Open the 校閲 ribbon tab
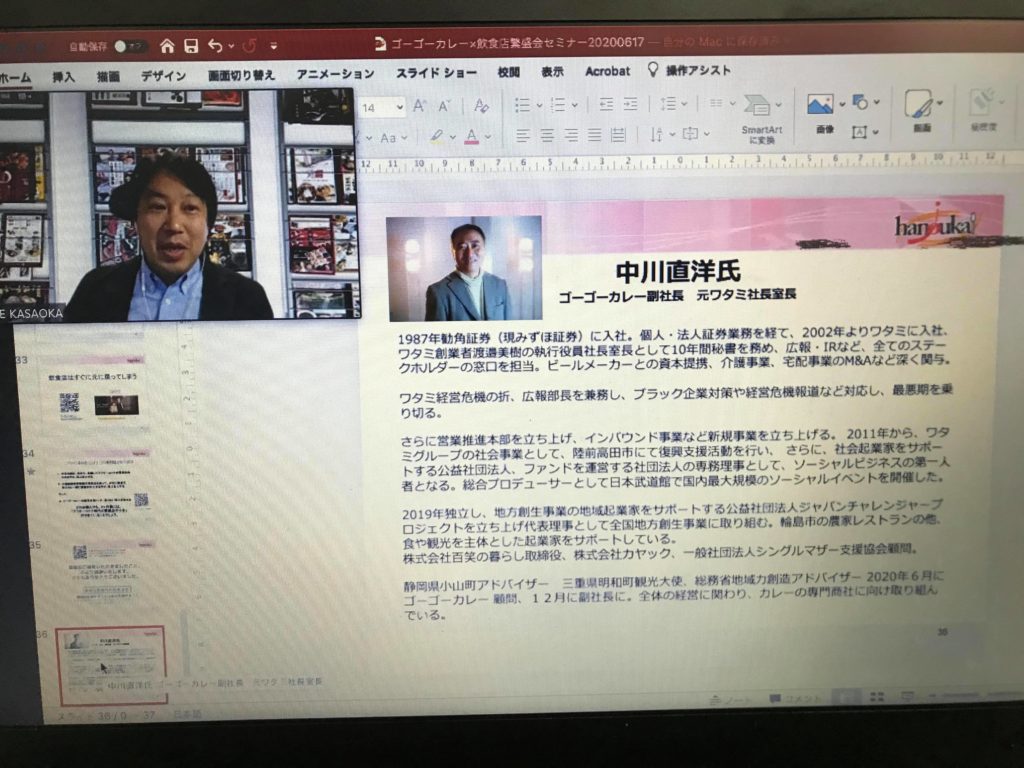The height and width of the screenshot is (768, 1024). click(508, 72)
